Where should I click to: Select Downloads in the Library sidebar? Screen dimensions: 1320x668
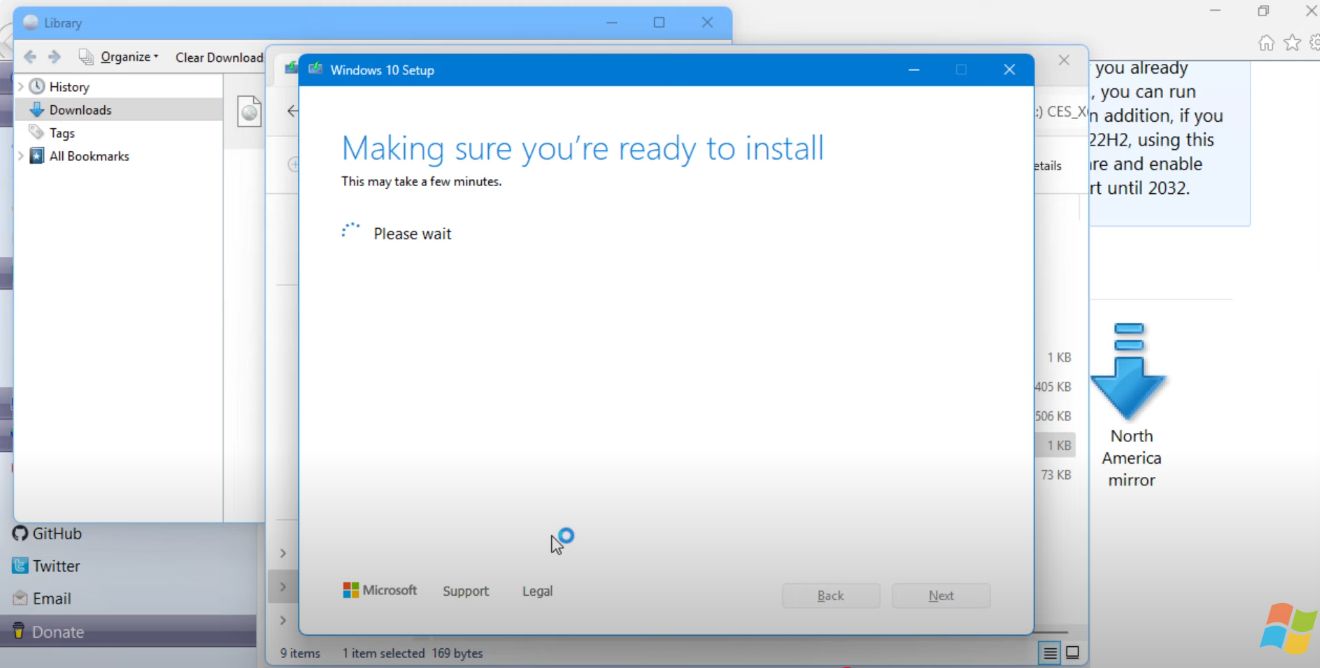pos(80,110)
